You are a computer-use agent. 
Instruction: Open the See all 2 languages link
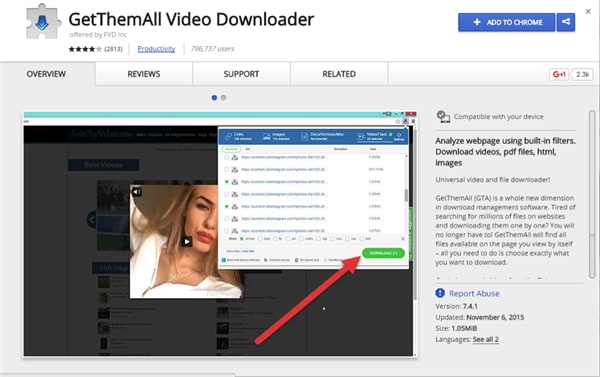click(x=485, y=339)
